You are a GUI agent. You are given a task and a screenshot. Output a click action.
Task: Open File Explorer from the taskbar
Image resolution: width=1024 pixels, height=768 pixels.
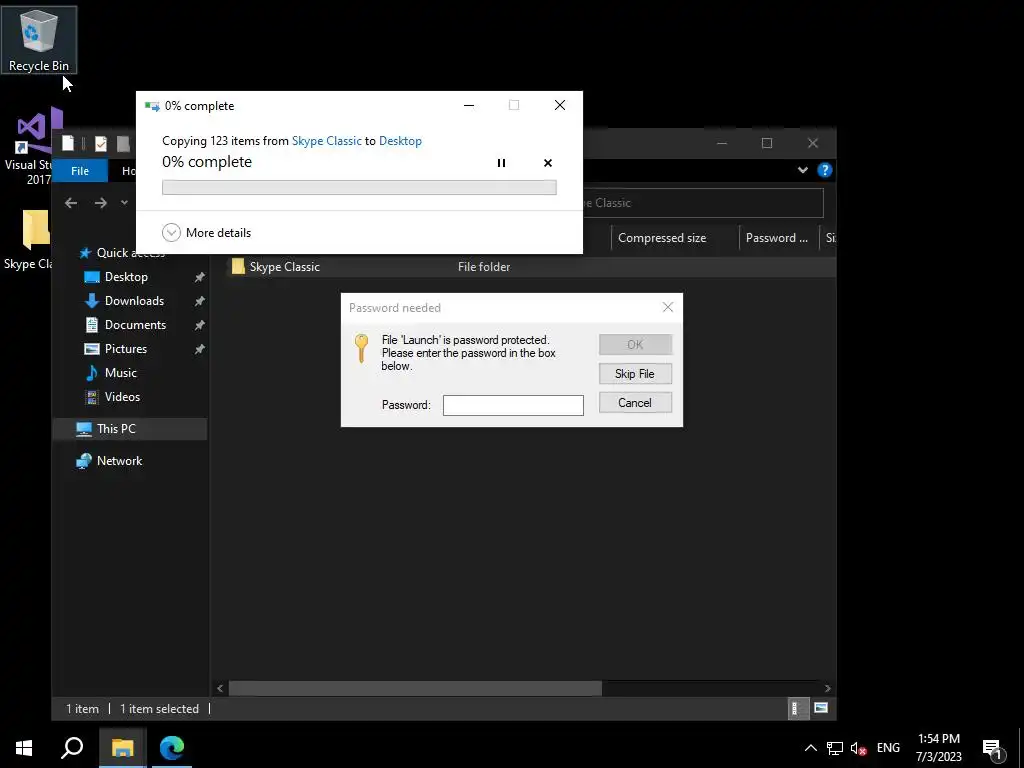click(x=122, y=748)
